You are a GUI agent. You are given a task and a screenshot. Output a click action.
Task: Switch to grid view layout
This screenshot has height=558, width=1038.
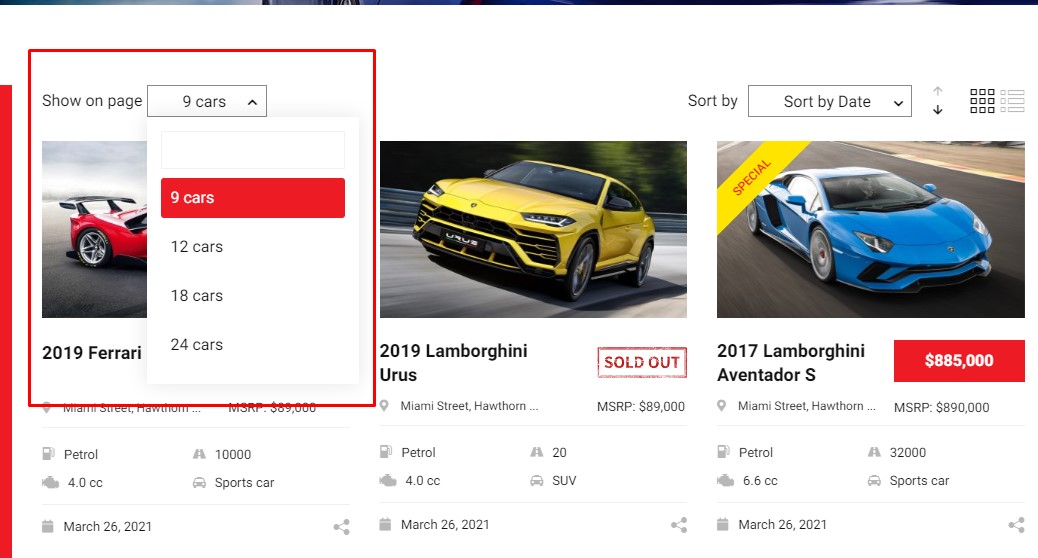pyautogui.click(x=982, y=101)
